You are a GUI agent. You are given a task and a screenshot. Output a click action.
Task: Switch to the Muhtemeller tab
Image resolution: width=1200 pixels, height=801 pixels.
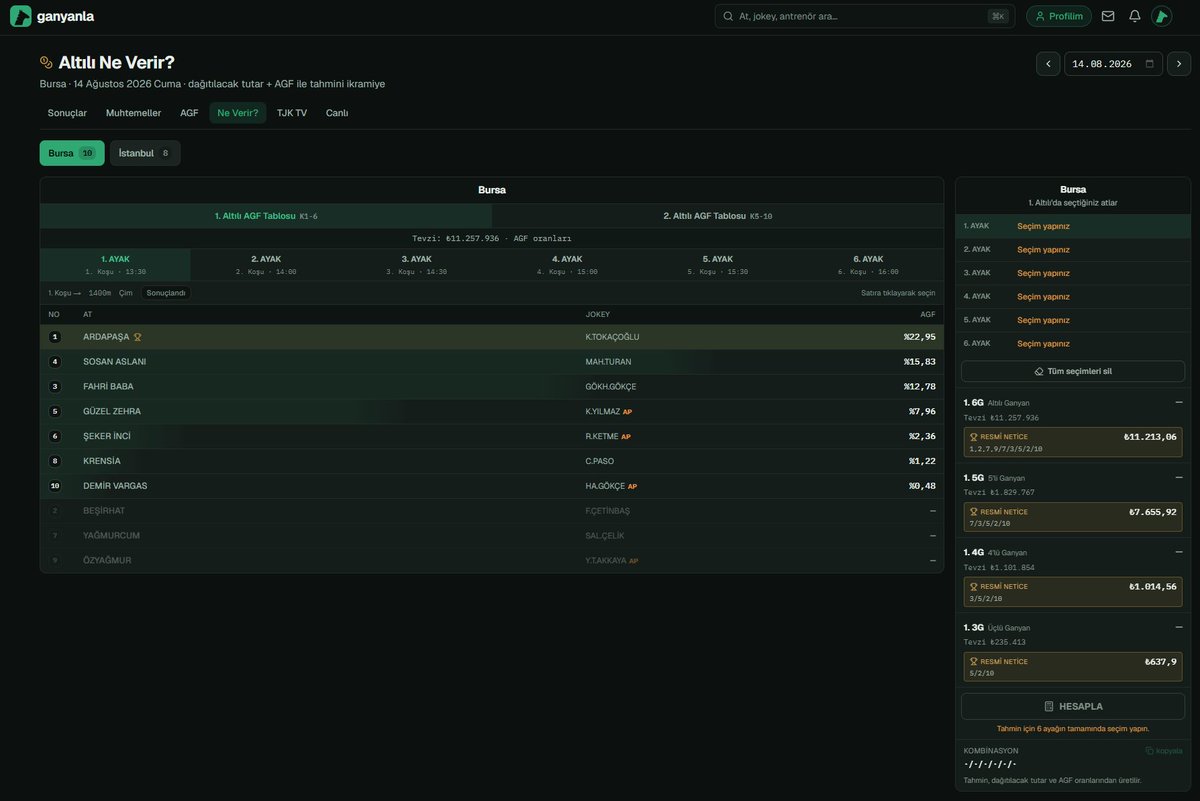pos(133,113)
